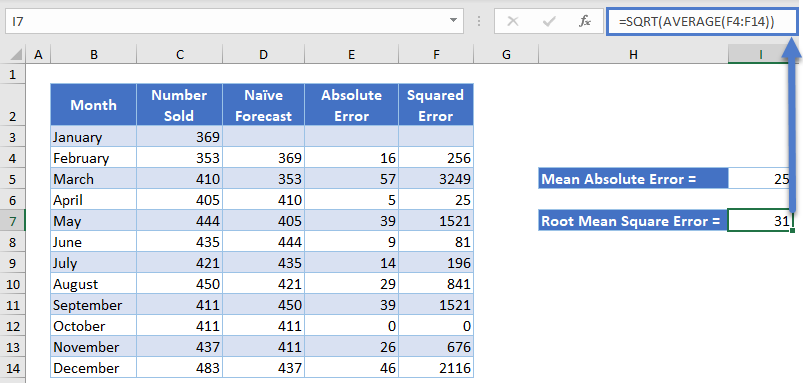Select the July cell
Screen dimensions: 803x383
pyautogui.click(x=93, y=263)
